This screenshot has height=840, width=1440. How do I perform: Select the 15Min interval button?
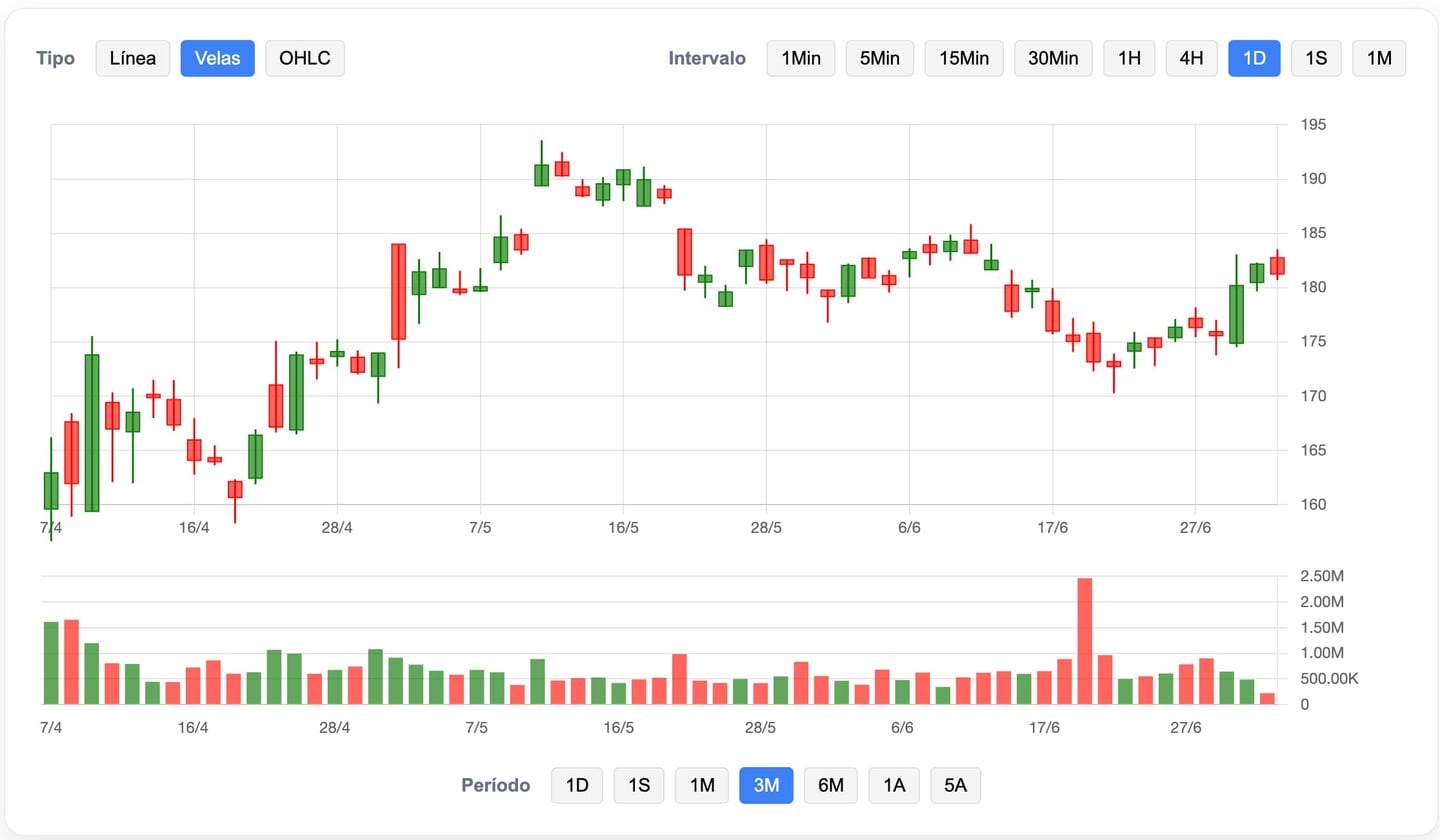tap(964, 58)
